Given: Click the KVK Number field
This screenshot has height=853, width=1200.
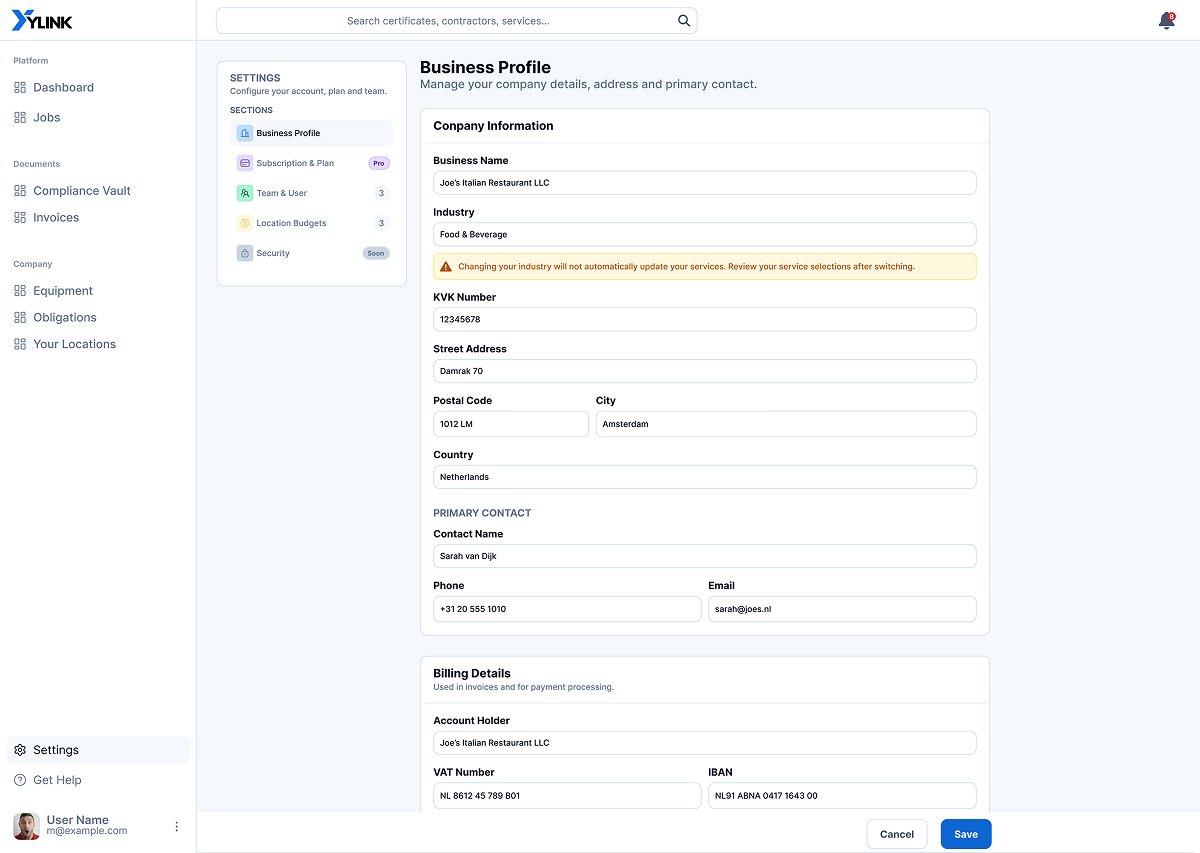Looking at the screenshot, I should (704, 319).
